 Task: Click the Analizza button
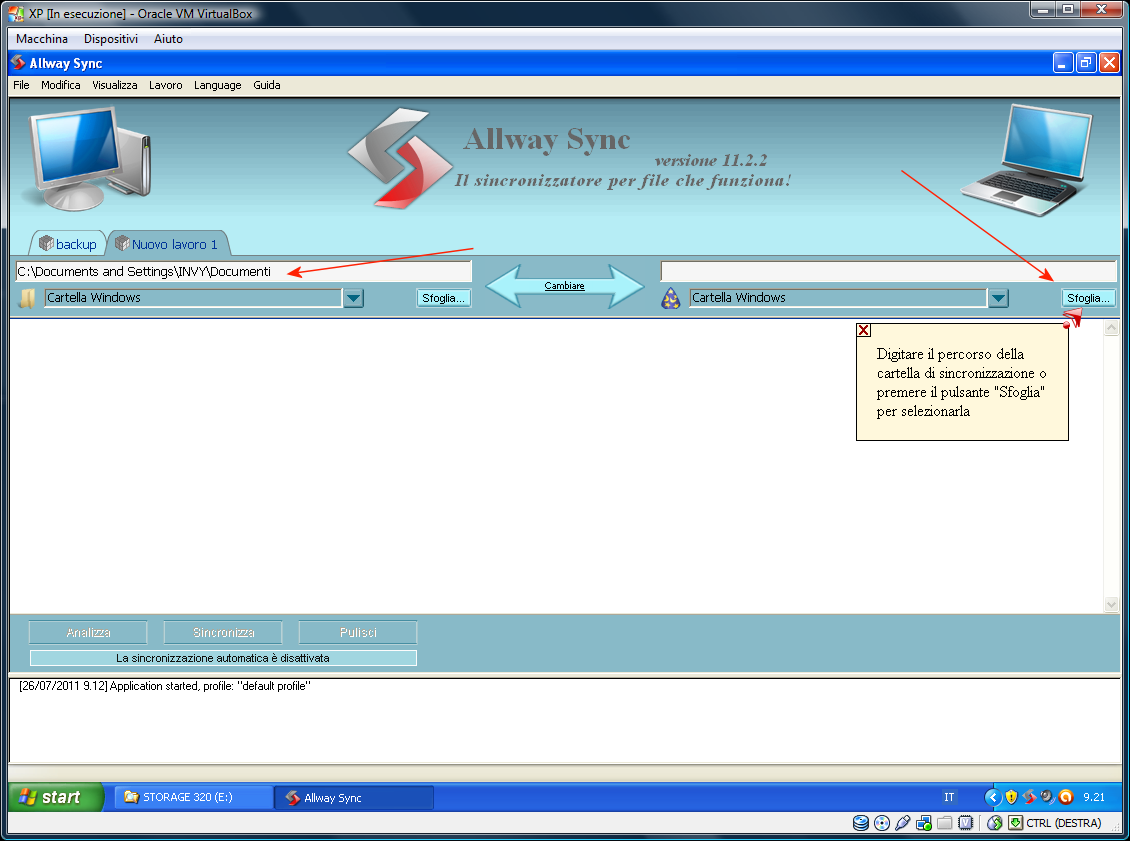click(88, 632)
